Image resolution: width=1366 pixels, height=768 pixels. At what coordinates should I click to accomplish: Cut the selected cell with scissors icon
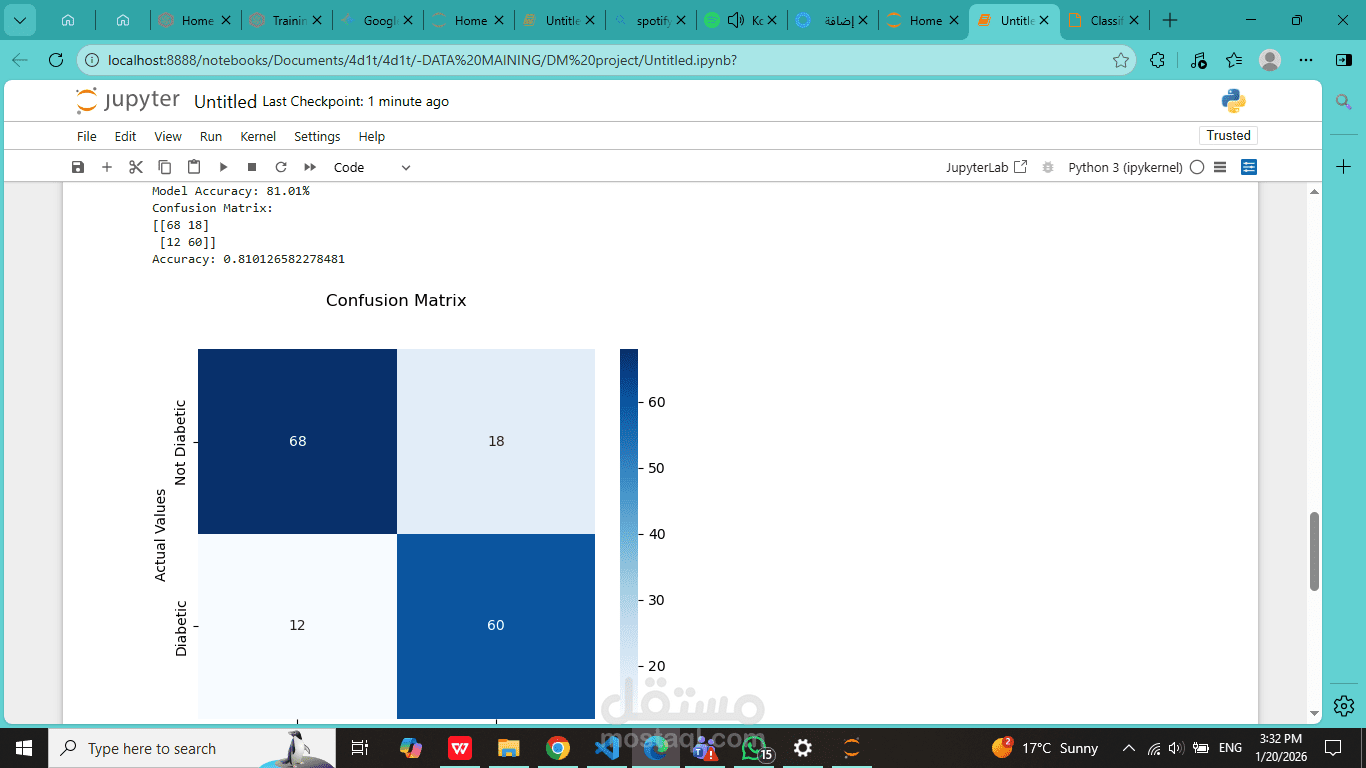(136, 167)
